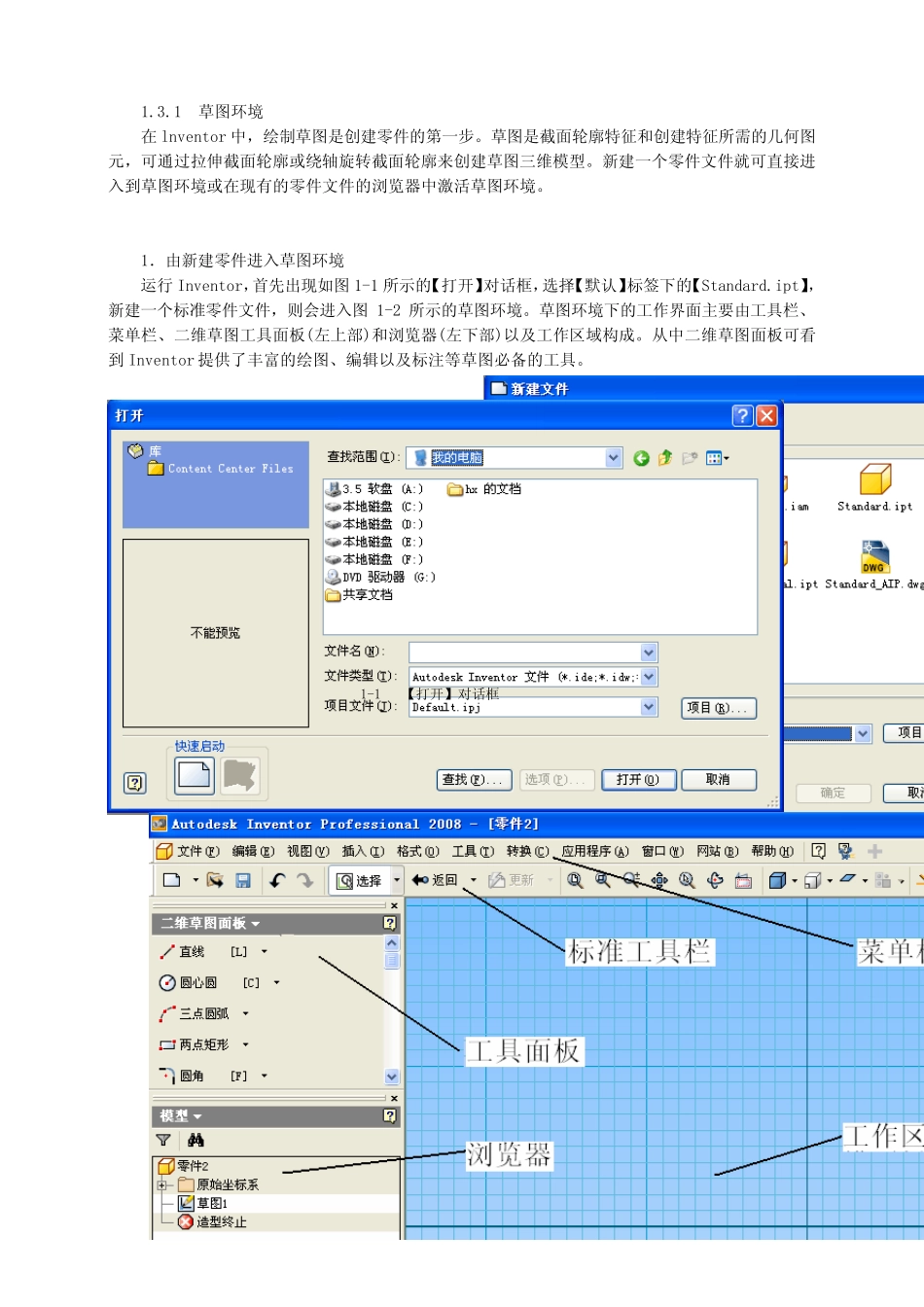Click the sketch panel help question icon
This screenshot has width=924, height=1307.
(x=390, y=923)
